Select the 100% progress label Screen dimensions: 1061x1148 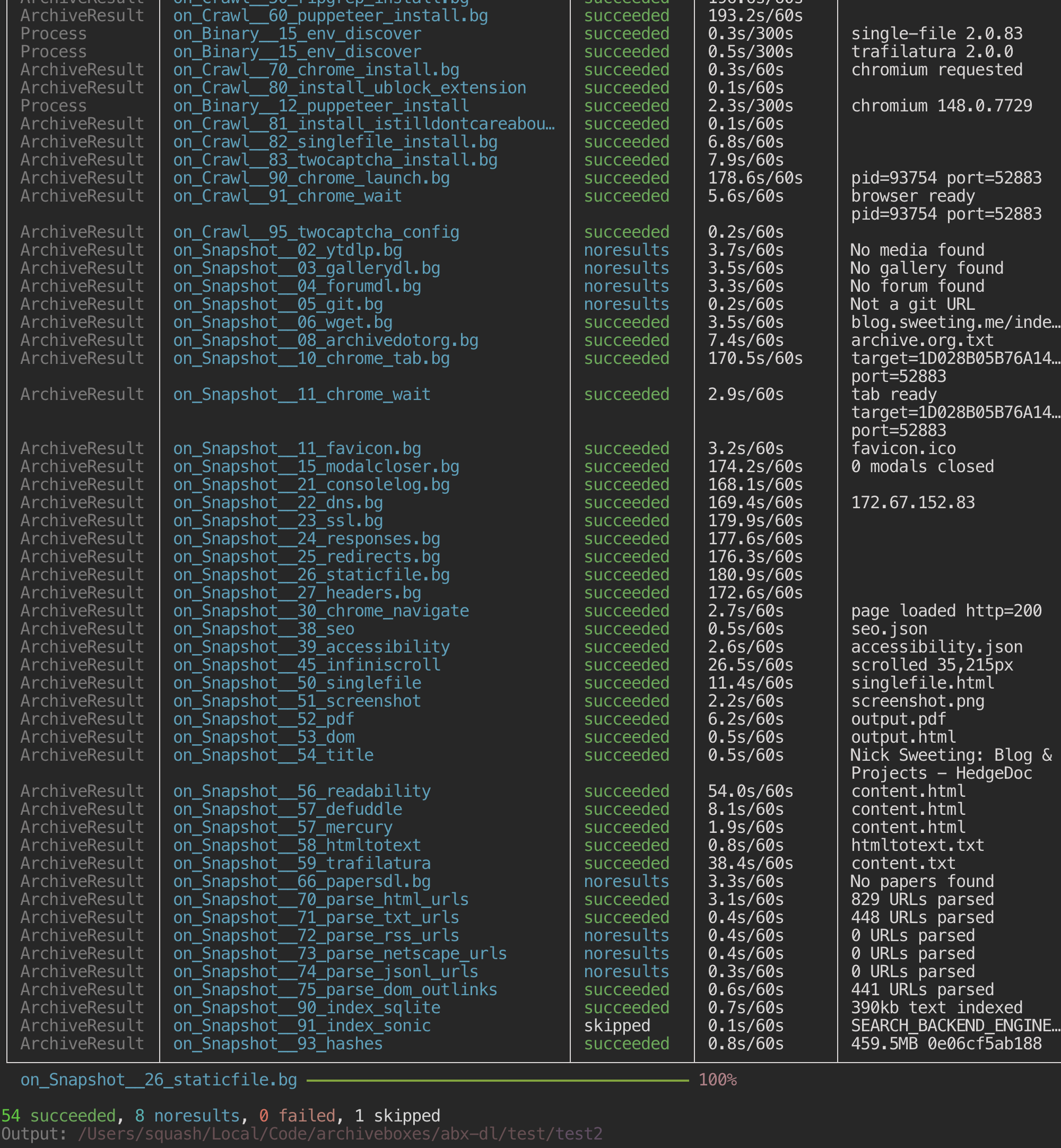tap(717, 1079)
